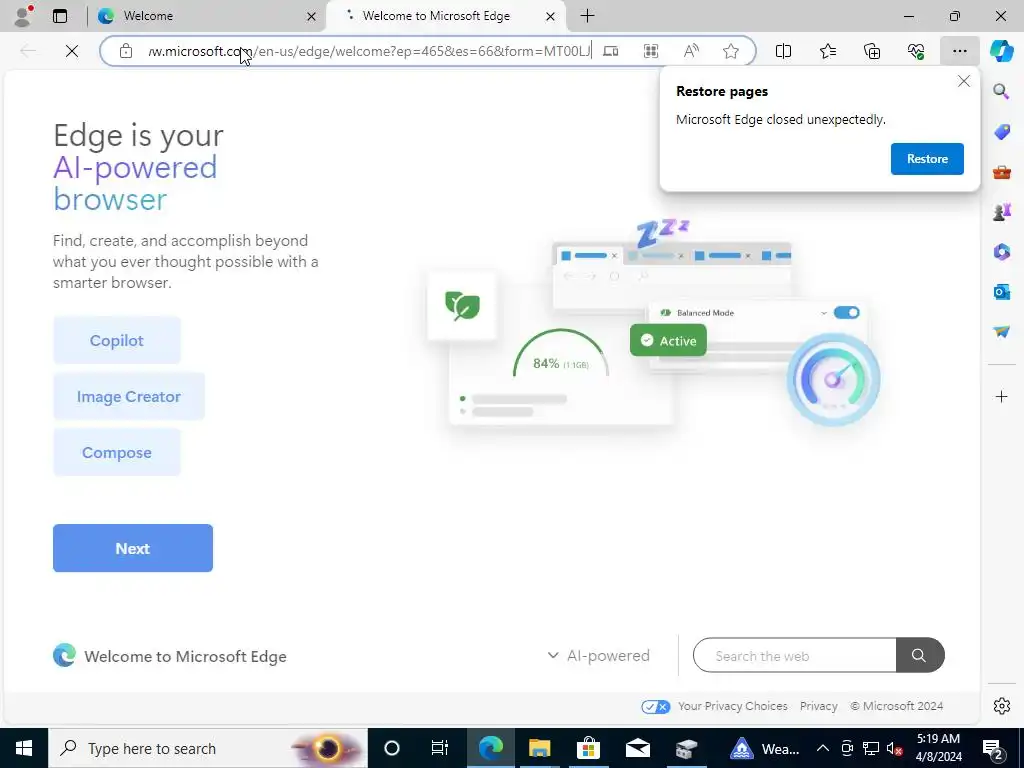Image resolution: width=1024 pixels, height=768 pixels.
Task: Click the grayed back arrow in toolbar
Action: [28, 51]
